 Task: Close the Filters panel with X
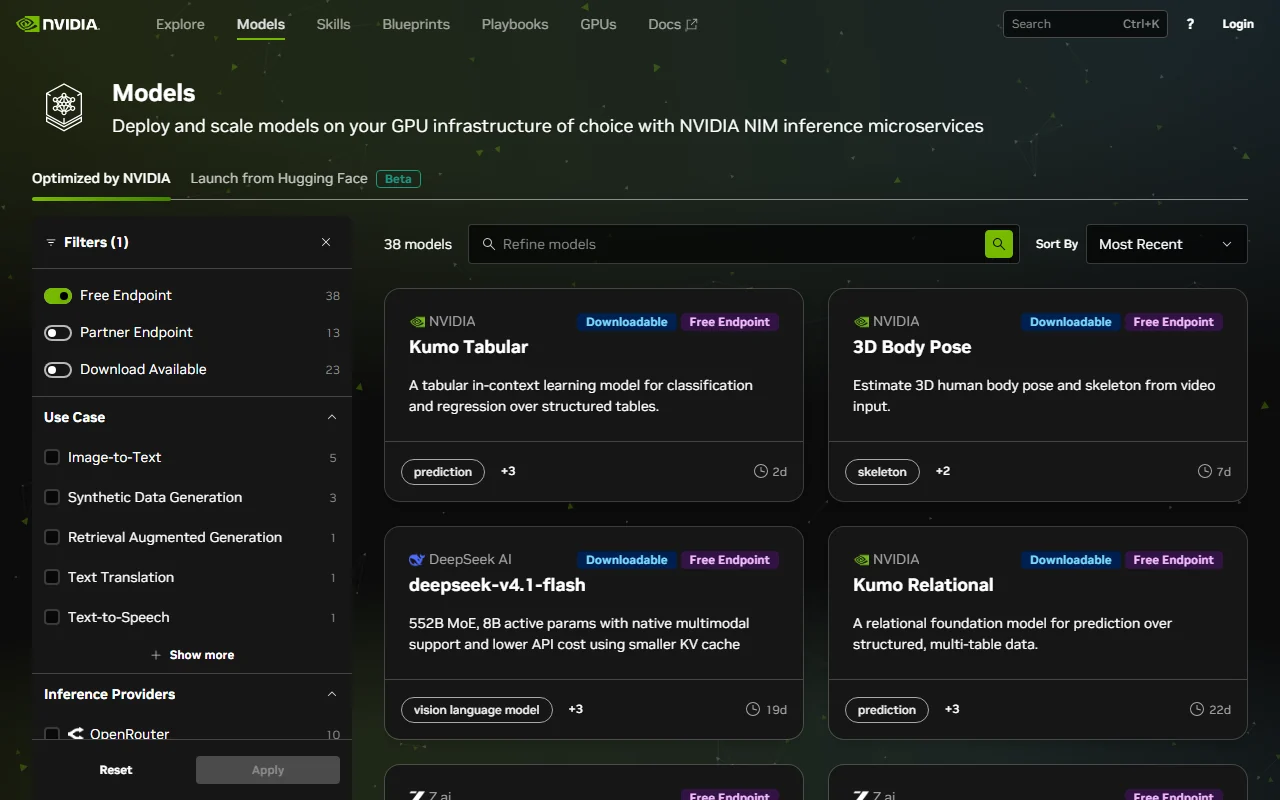click(326, 242)
